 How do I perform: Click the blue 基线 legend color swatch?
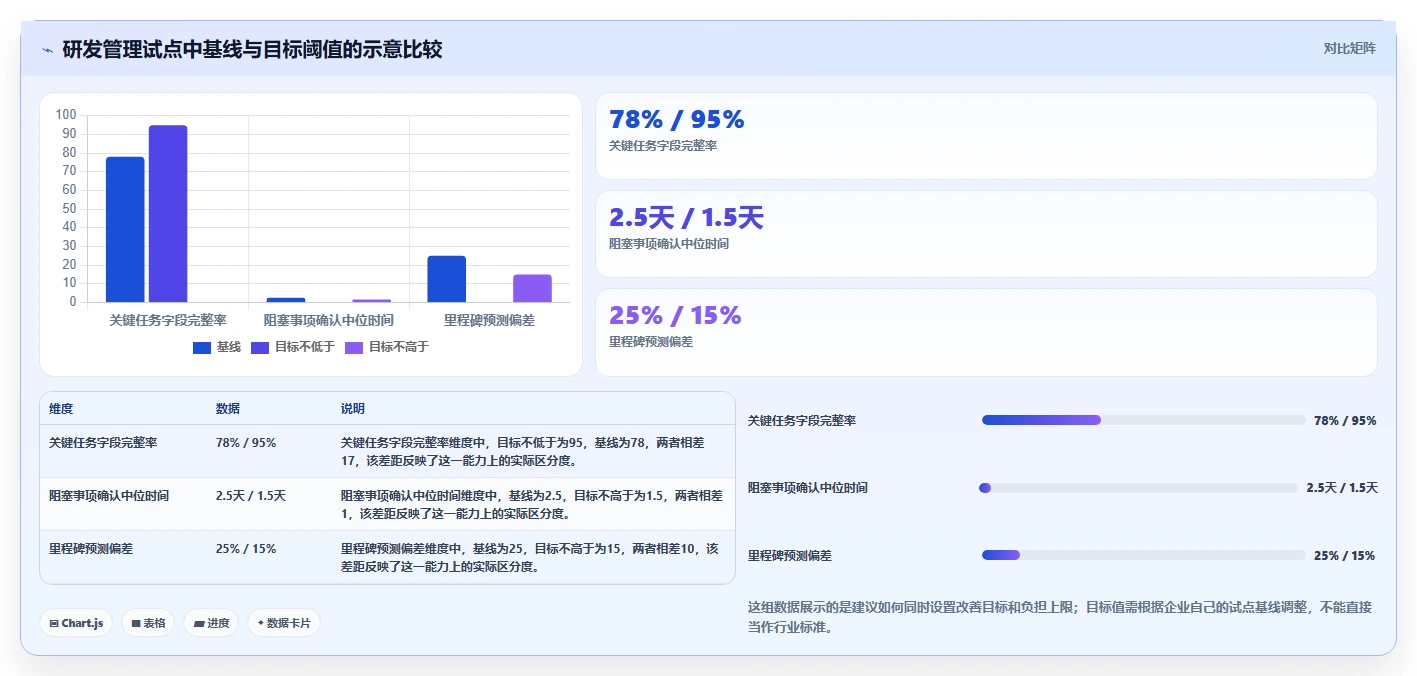click(x=202, y=347)
